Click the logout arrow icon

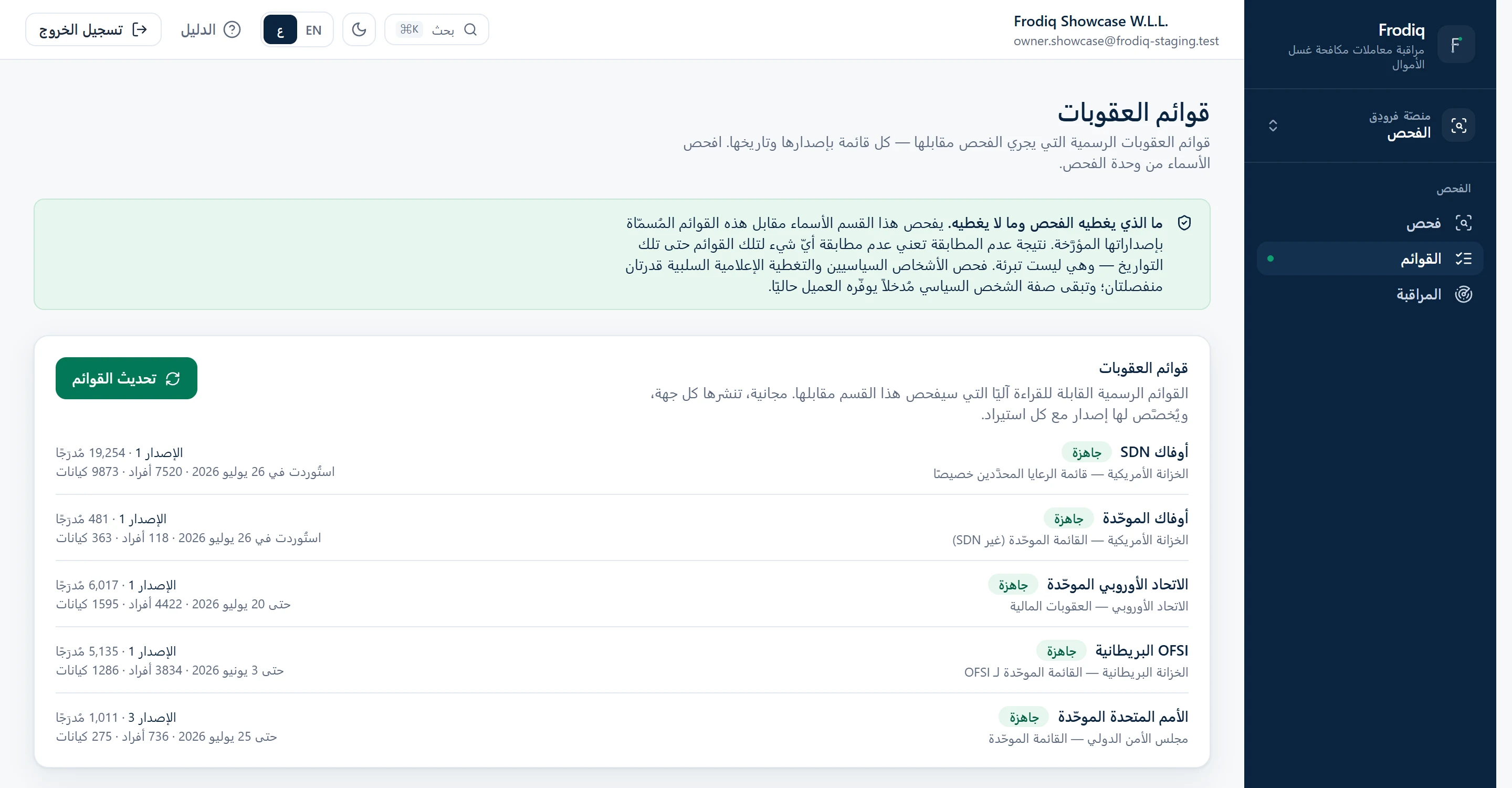click(140, 29)
